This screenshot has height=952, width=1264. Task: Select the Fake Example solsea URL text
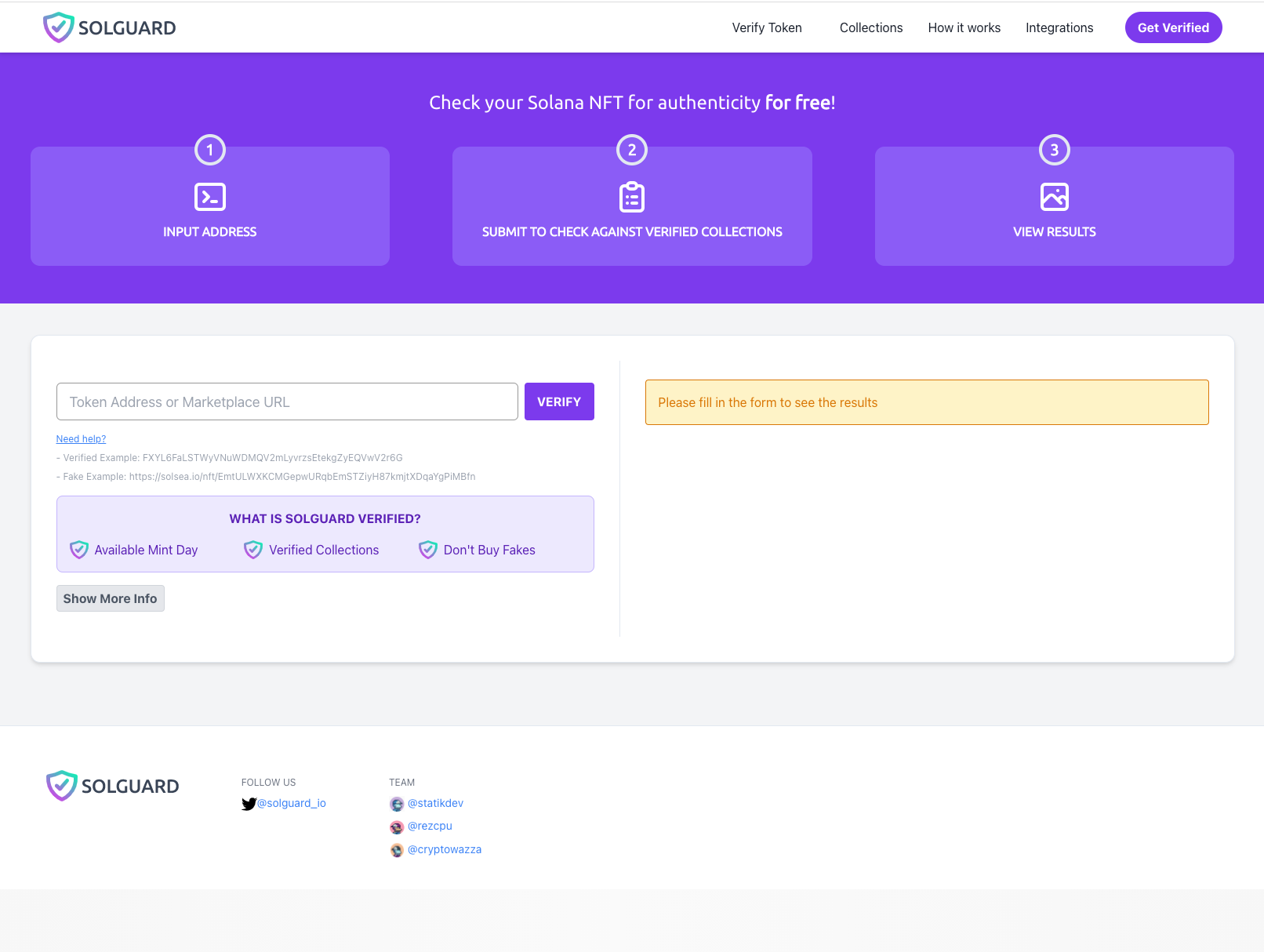pyautogui.click(x=303, y=477)
